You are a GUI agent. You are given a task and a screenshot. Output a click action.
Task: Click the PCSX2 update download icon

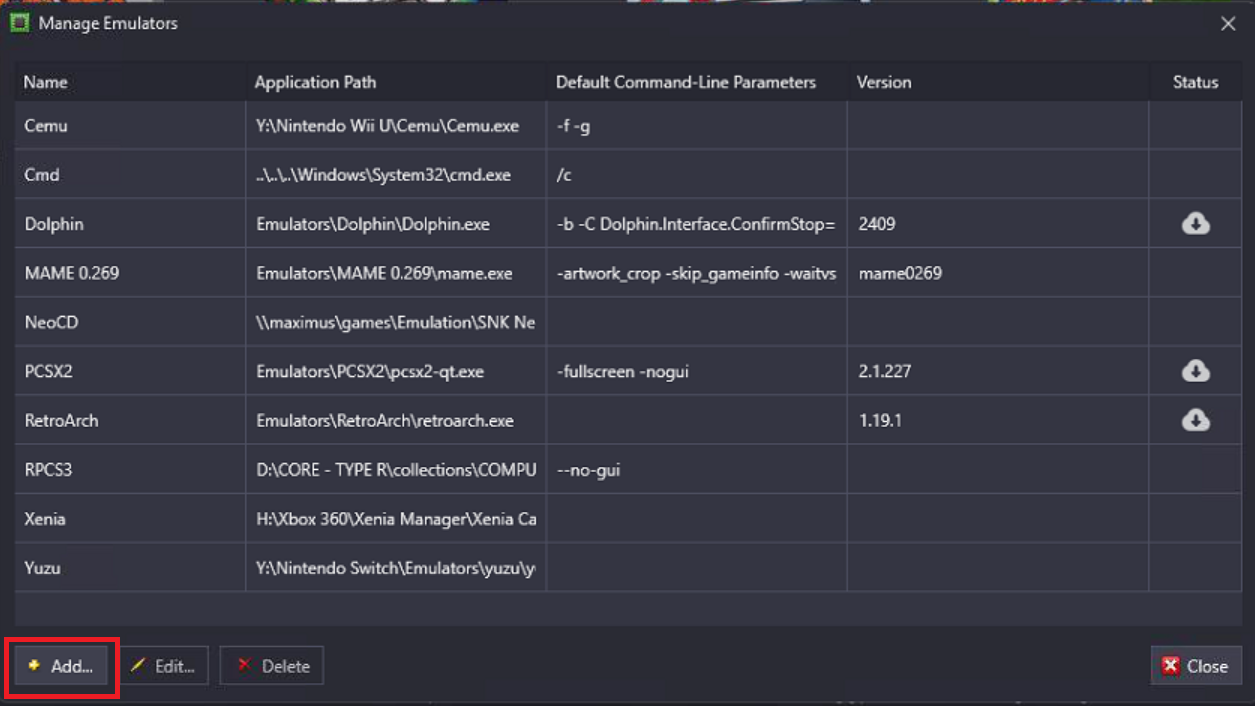coord(1195,371)
